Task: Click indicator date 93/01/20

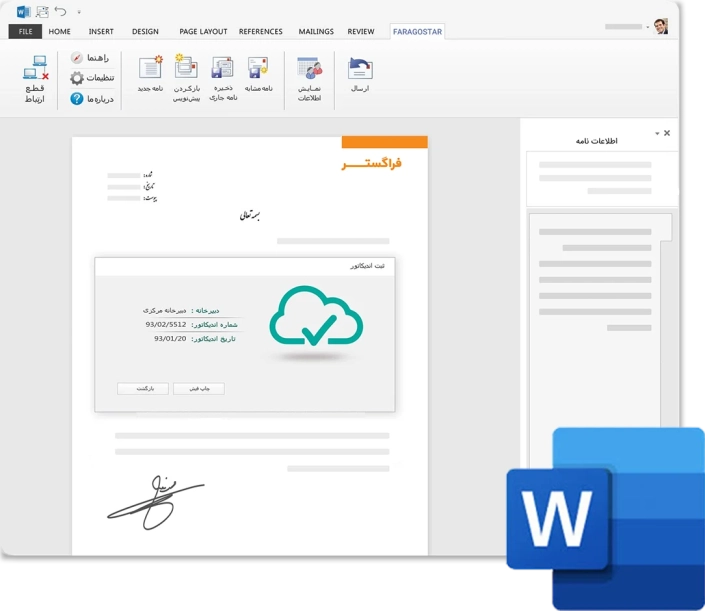Action: click(x=170, y=339)
